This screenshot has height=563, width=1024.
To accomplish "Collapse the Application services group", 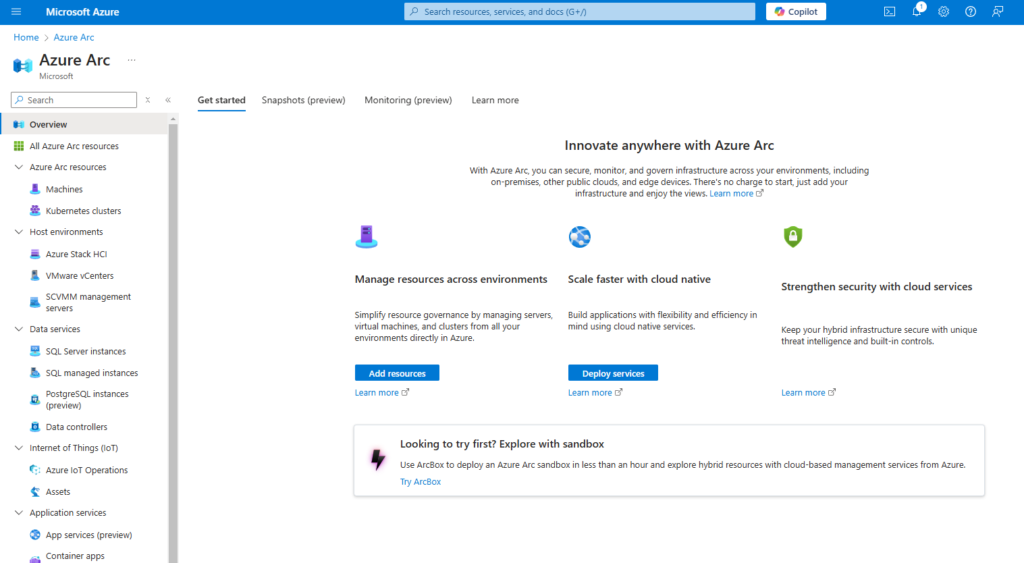I will pos(19,513).
